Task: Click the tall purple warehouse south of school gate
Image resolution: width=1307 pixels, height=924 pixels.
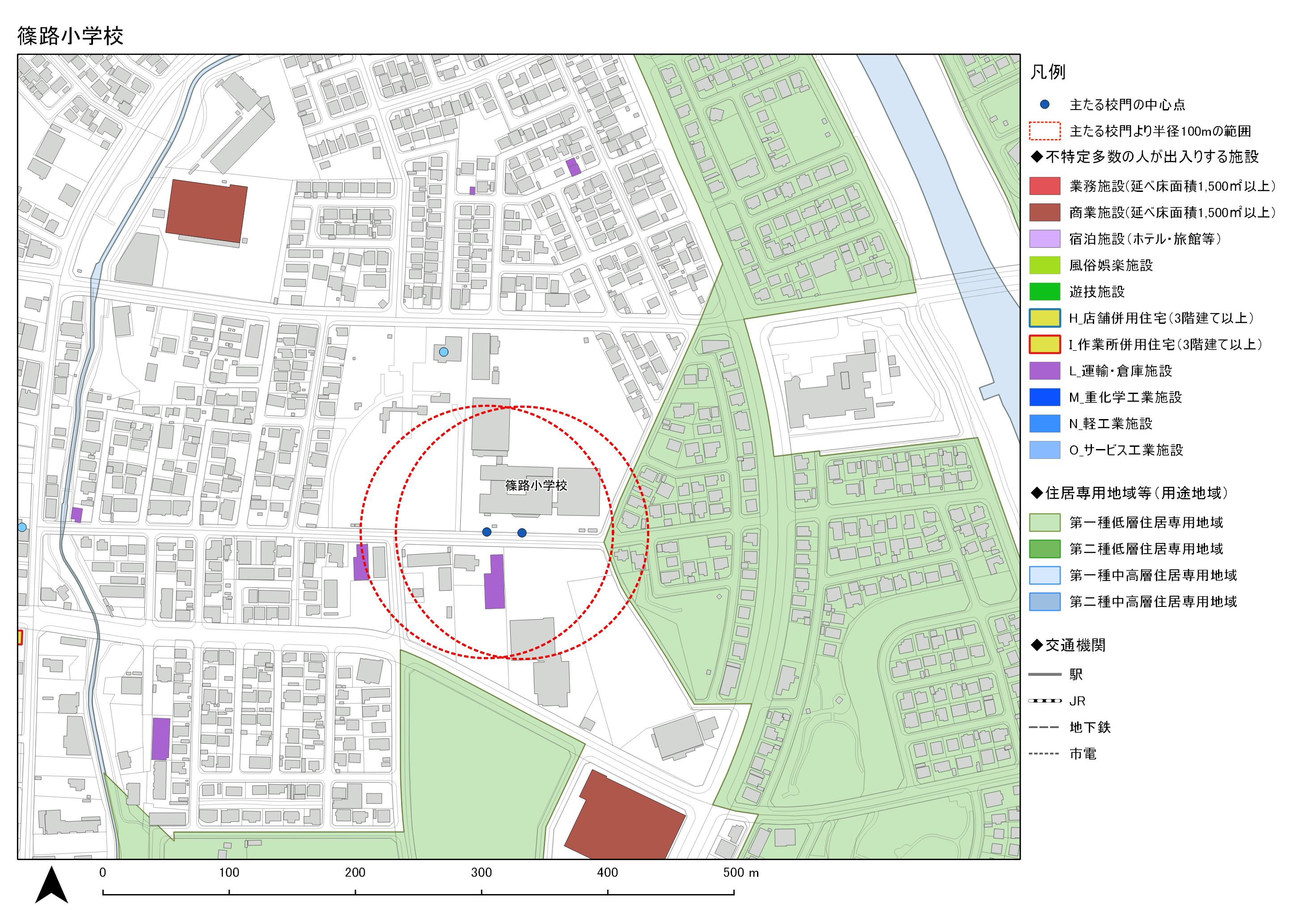Action: 494,582
